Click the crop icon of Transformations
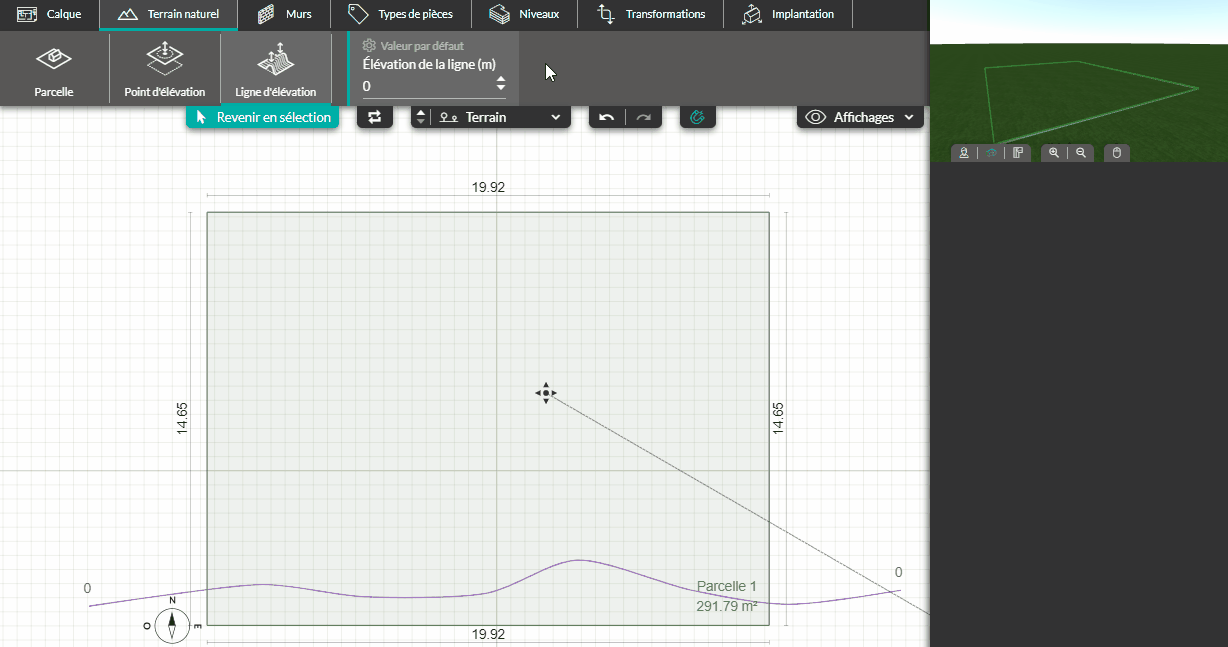1228x647 pixels. tap(605, 14)
